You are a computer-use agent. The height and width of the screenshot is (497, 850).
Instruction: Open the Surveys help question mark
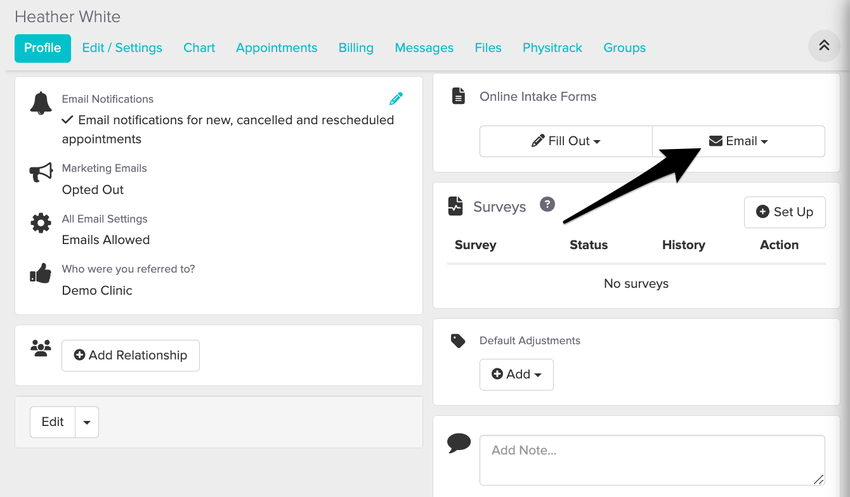[547, 204]
